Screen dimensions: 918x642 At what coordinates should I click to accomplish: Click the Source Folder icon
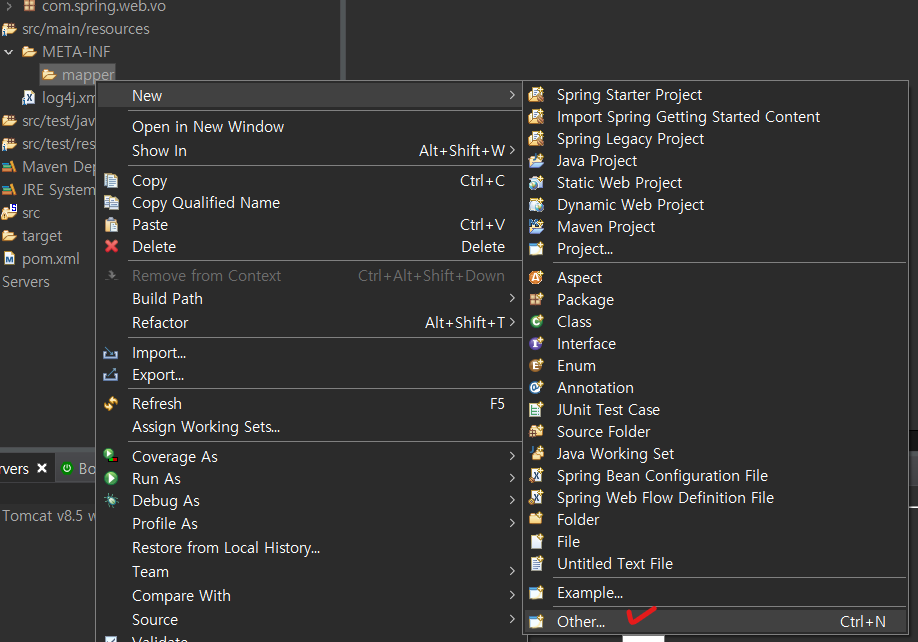[536, 431]
